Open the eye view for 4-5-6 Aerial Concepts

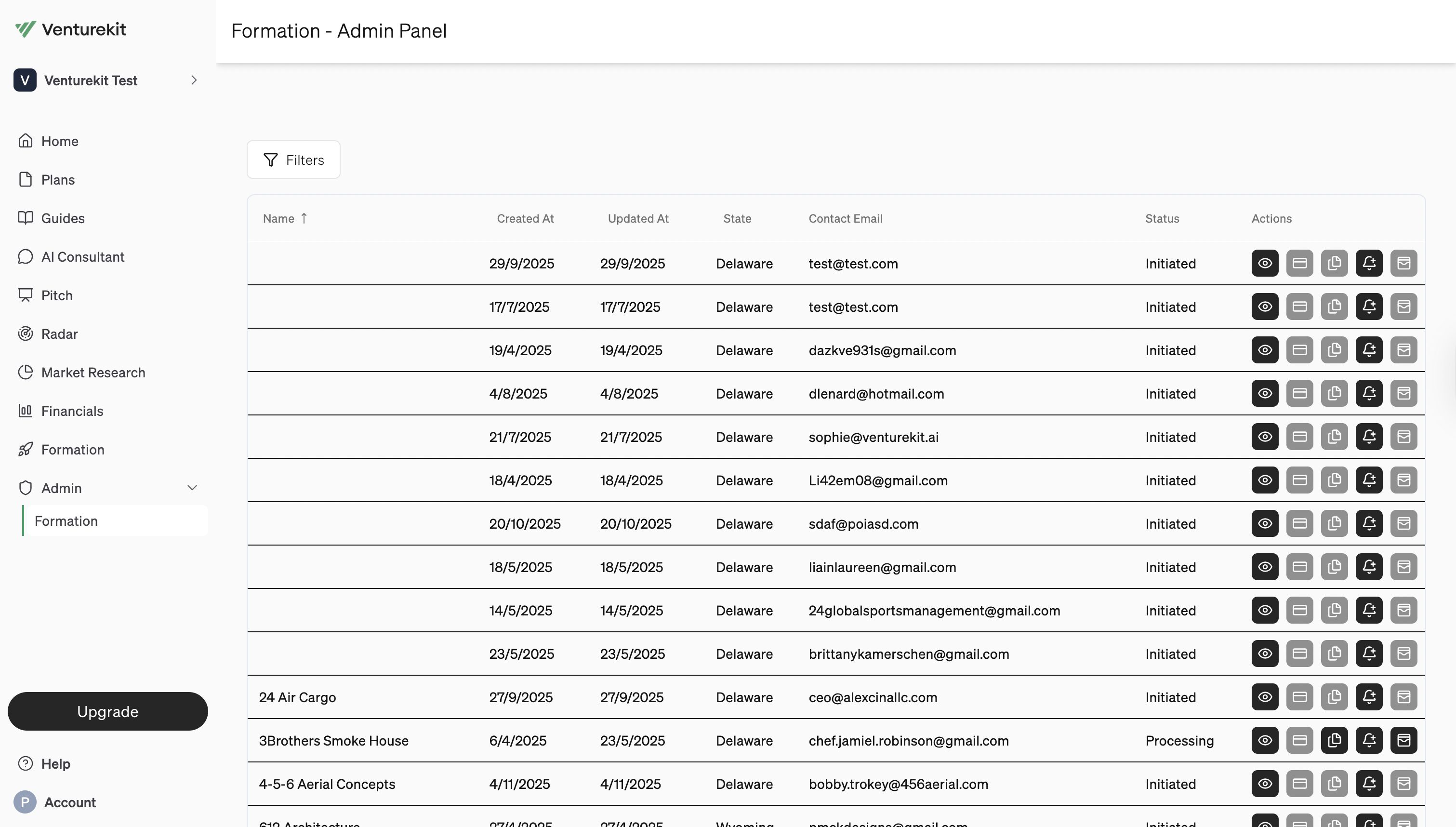point(1265,784)
